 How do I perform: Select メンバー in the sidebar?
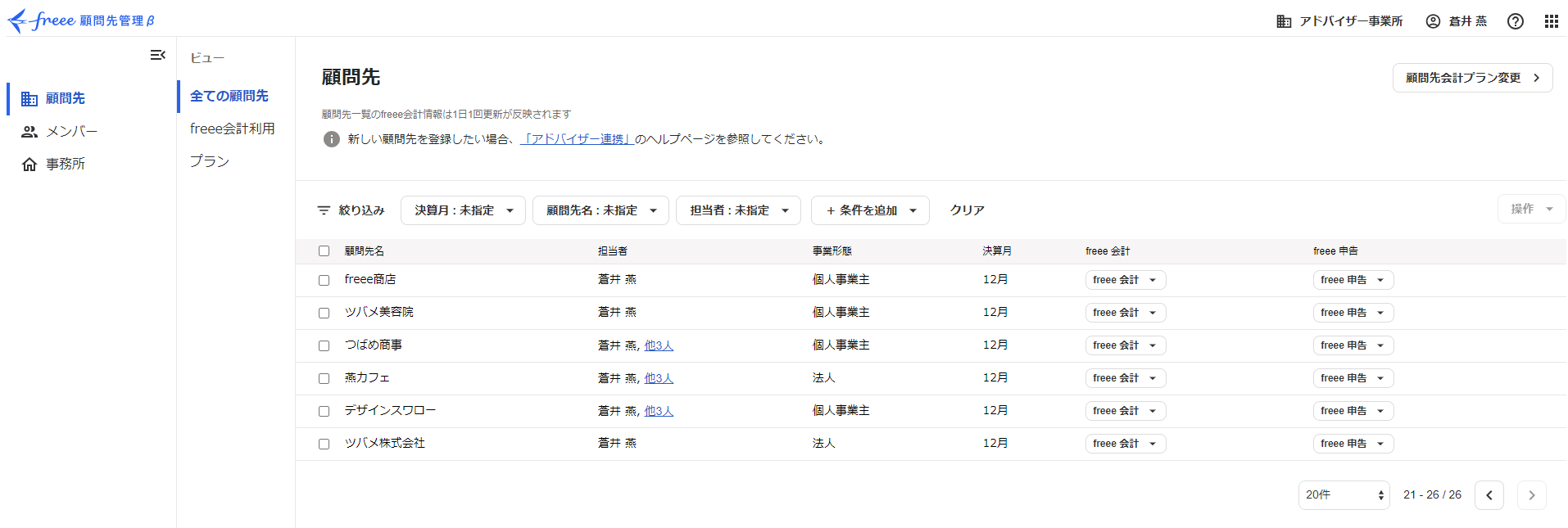click(72, 131)
